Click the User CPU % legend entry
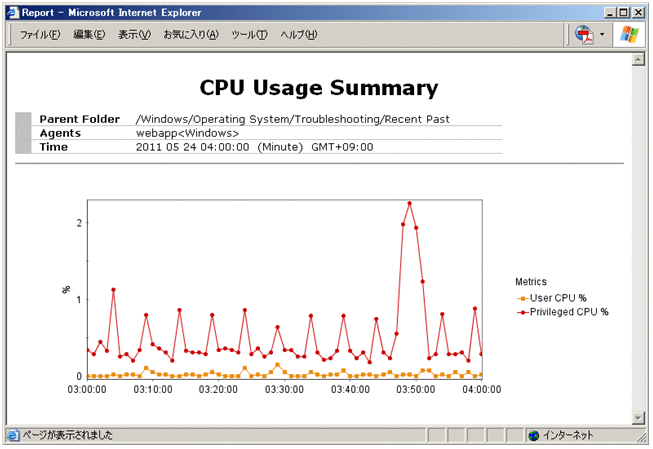653x449 pixels. tap(558, 298)
